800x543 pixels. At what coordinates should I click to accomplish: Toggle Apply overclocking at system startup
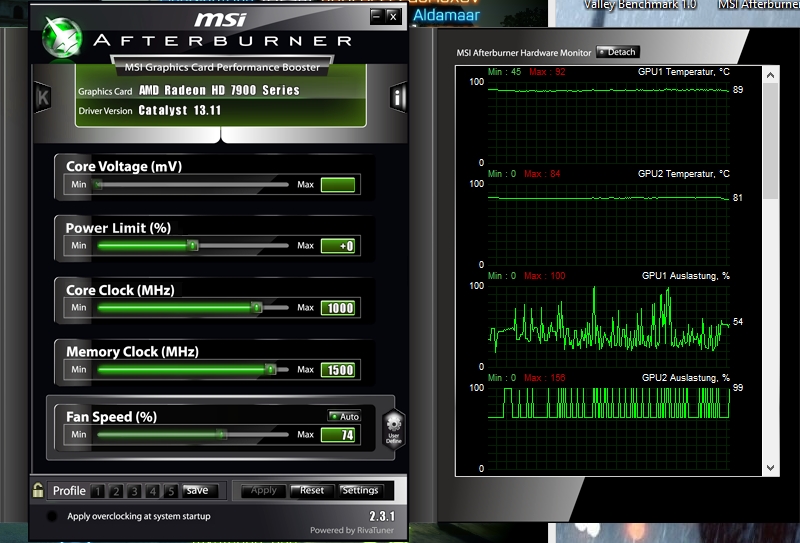52,516
